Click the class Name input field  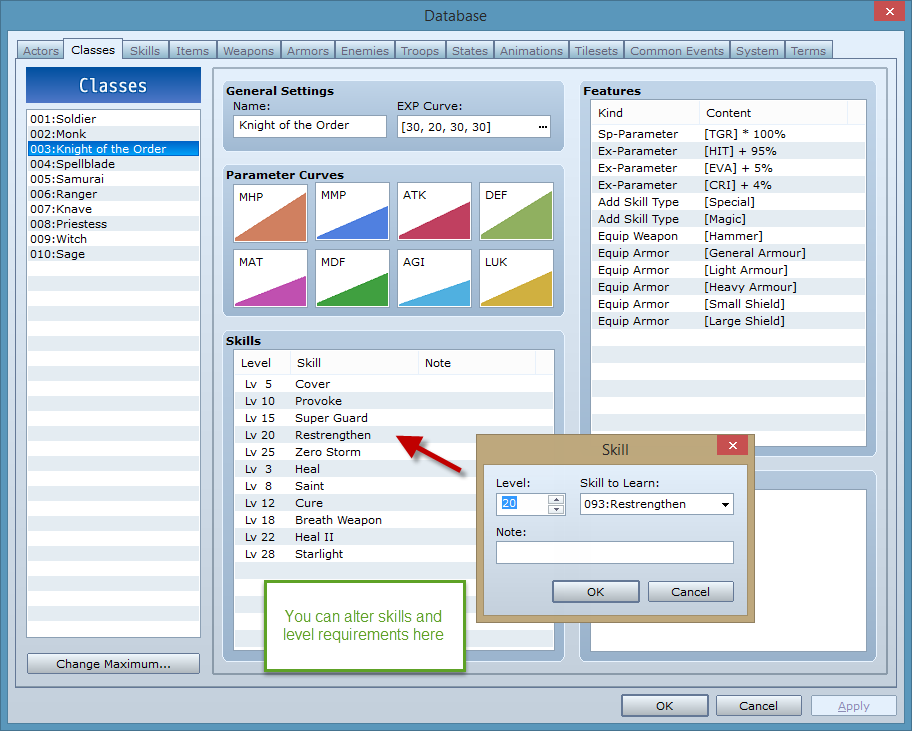click(309, 126)
